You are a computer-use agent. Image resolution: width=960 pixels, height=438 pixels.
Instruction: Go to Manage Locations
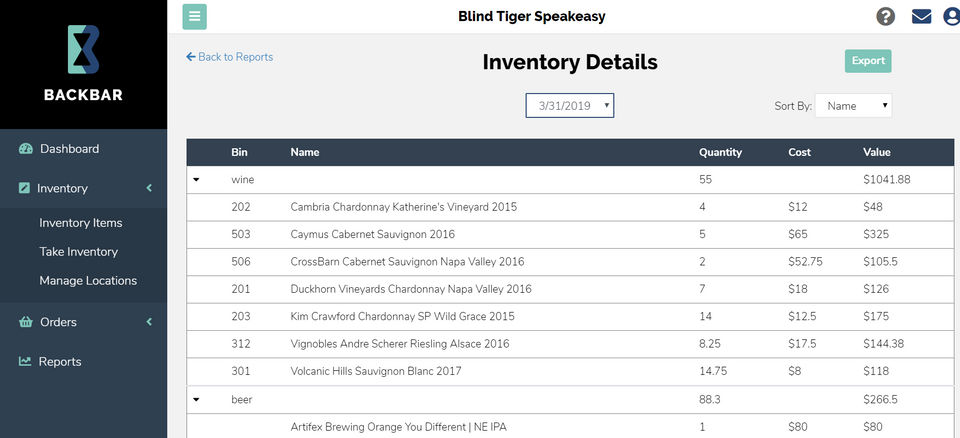(88, 281)
